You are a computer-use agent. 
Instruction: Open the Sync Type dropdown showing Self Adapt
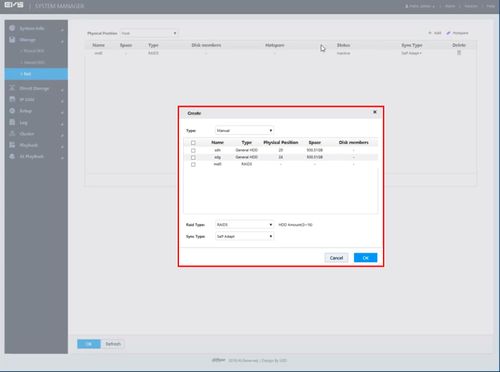pyautogui.click(x=245, y=236)
